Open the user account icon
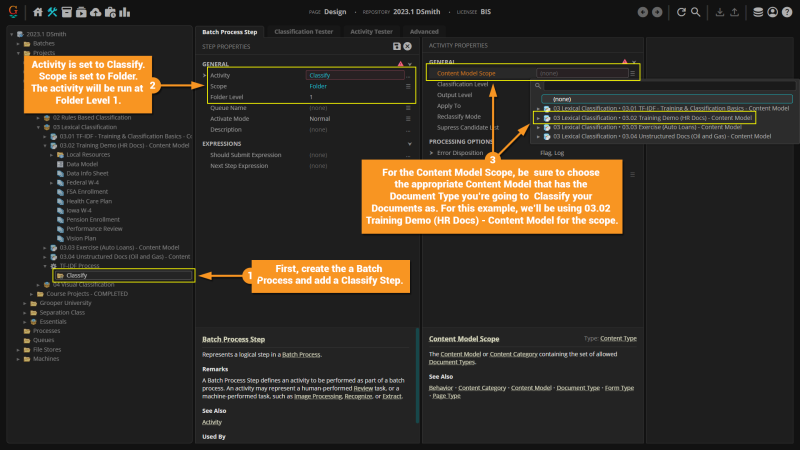Screen dimensions: 800x450 (772, 12)
